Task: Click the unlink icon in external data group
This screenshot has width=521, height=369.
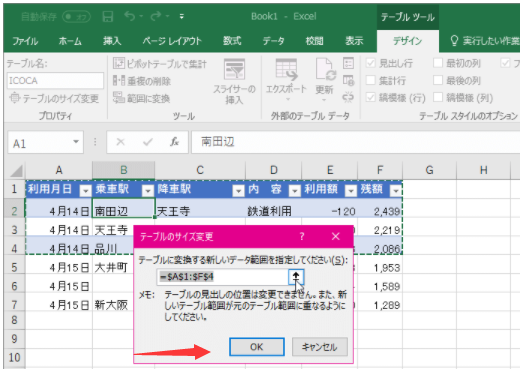Action: (348, 98)
